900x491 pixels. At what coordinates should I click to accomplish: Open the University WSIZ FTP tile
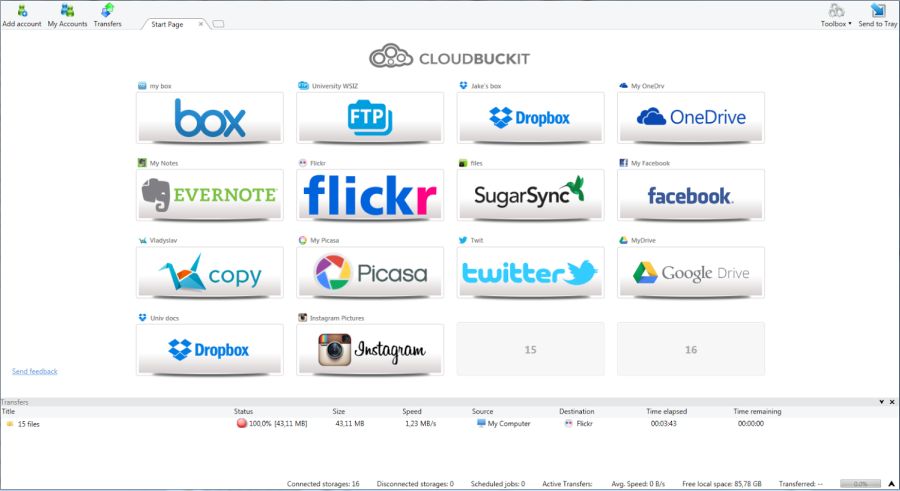[x=370, y=118]
